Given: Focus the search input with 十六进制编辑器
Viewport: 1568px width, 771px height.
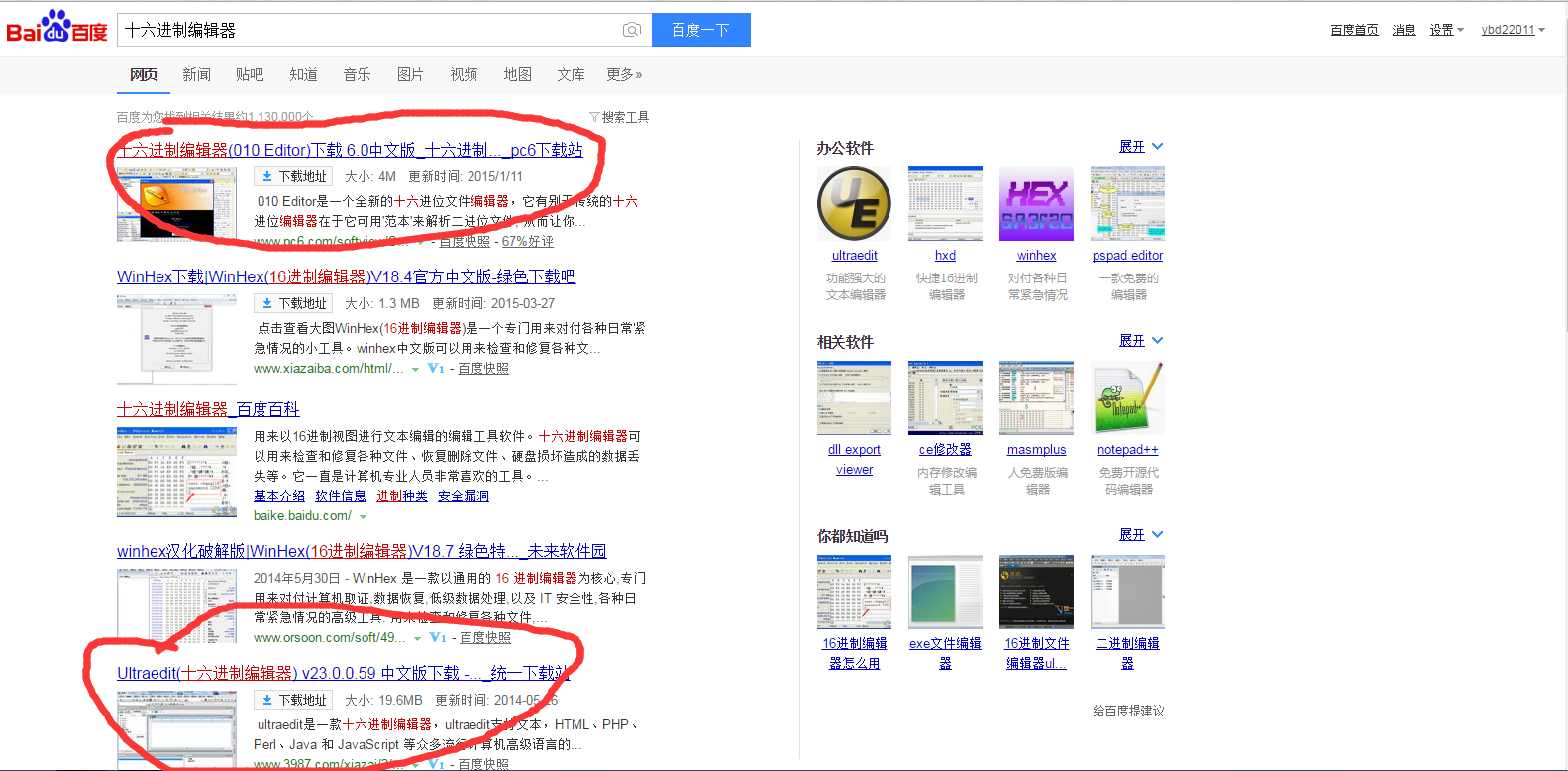Looking at the screenshot, I should click(x=368, y=30).
